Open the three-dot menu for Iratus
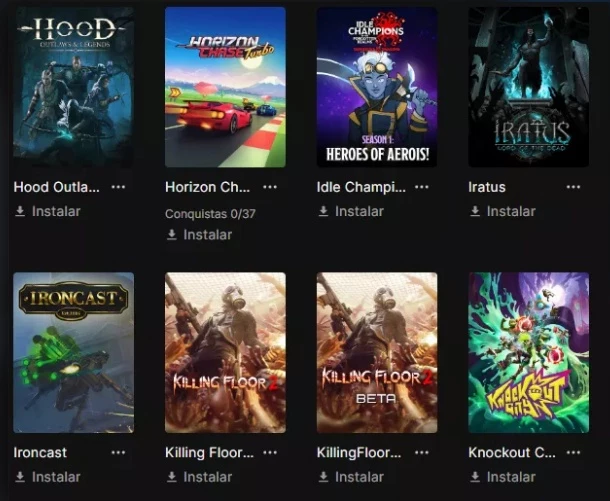Screen dimensions: 610x501 coord(573,187)
